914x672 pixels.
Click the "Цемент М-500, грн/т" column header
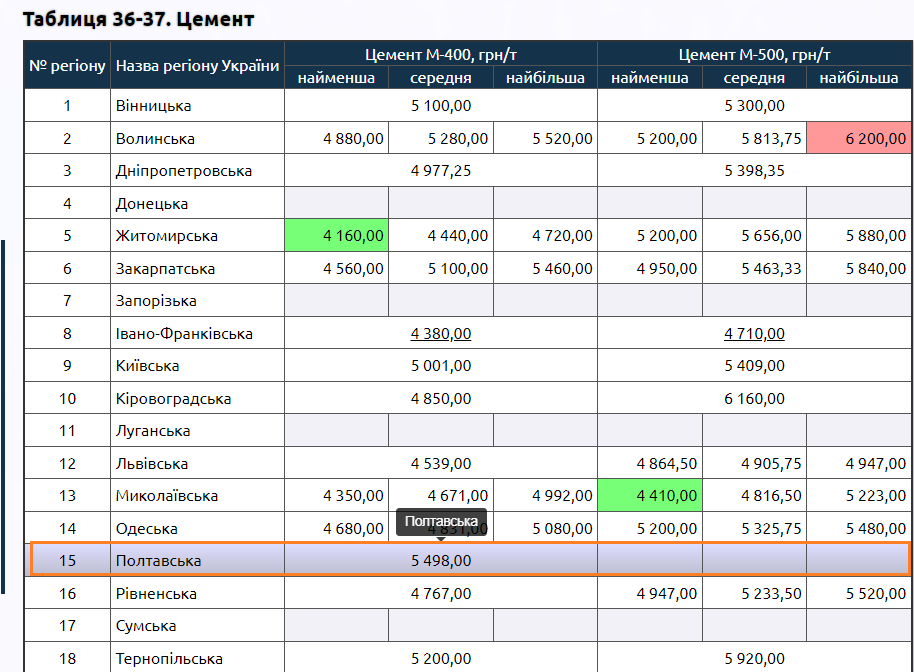tap(754, 55)
